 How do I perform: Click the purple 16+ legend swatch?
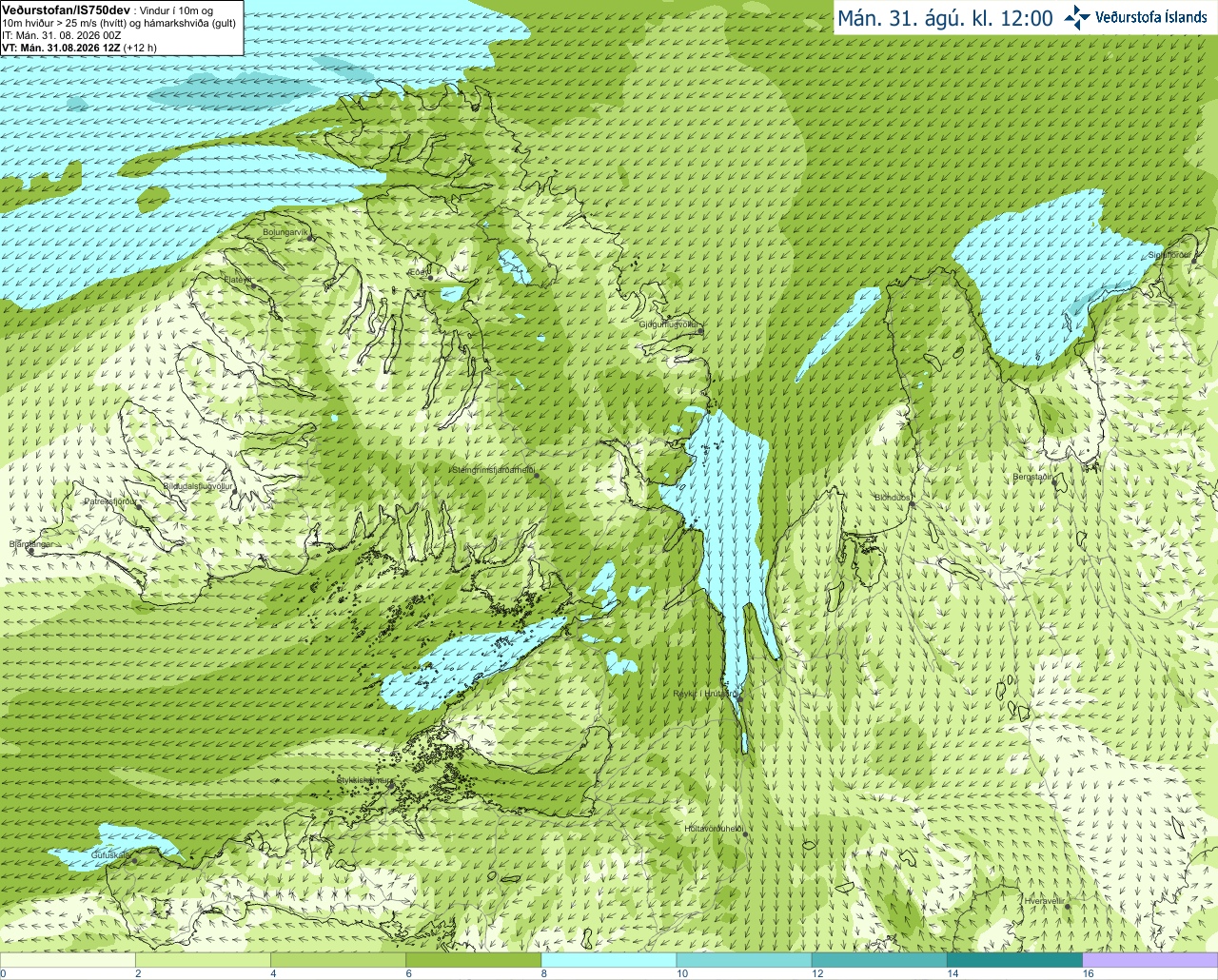click(1150, 960)
